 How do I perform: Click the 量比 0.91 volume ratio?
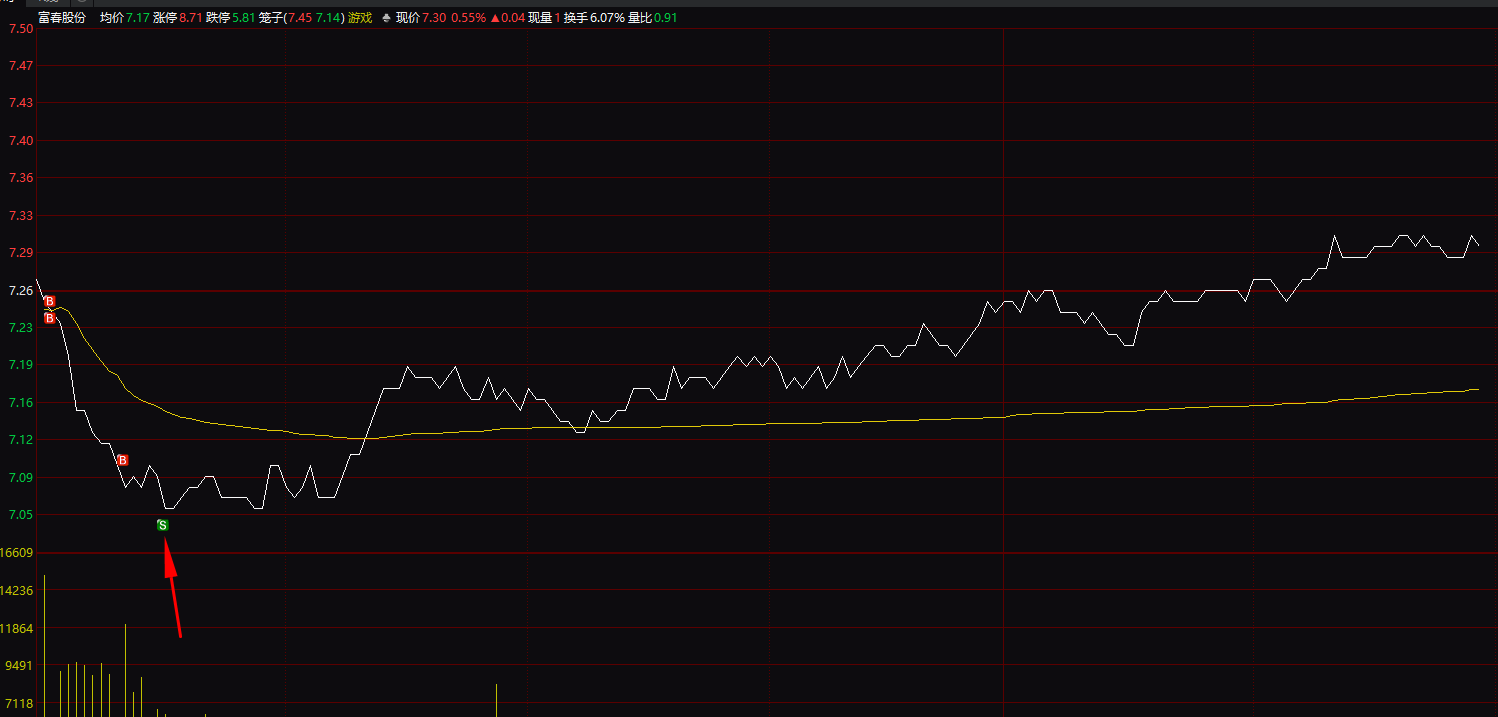pos(653,18)
